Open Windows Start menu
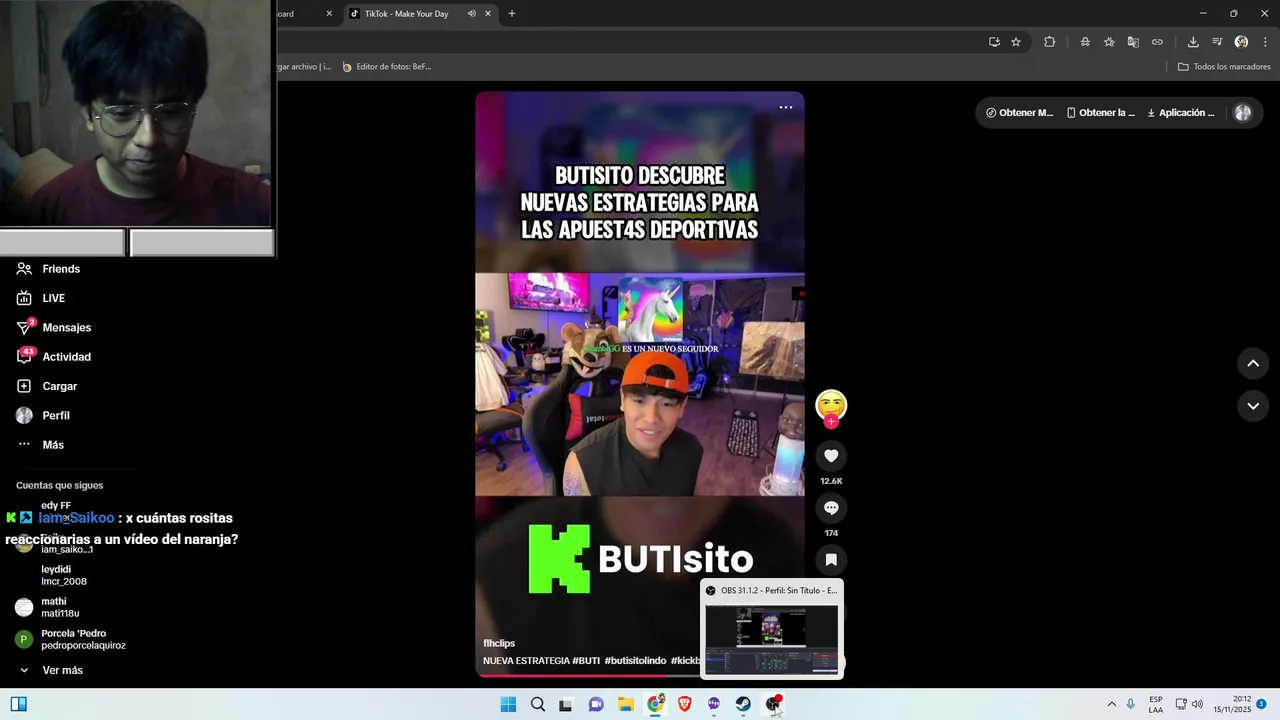1280x720 pixels. (x=508, y=704)
